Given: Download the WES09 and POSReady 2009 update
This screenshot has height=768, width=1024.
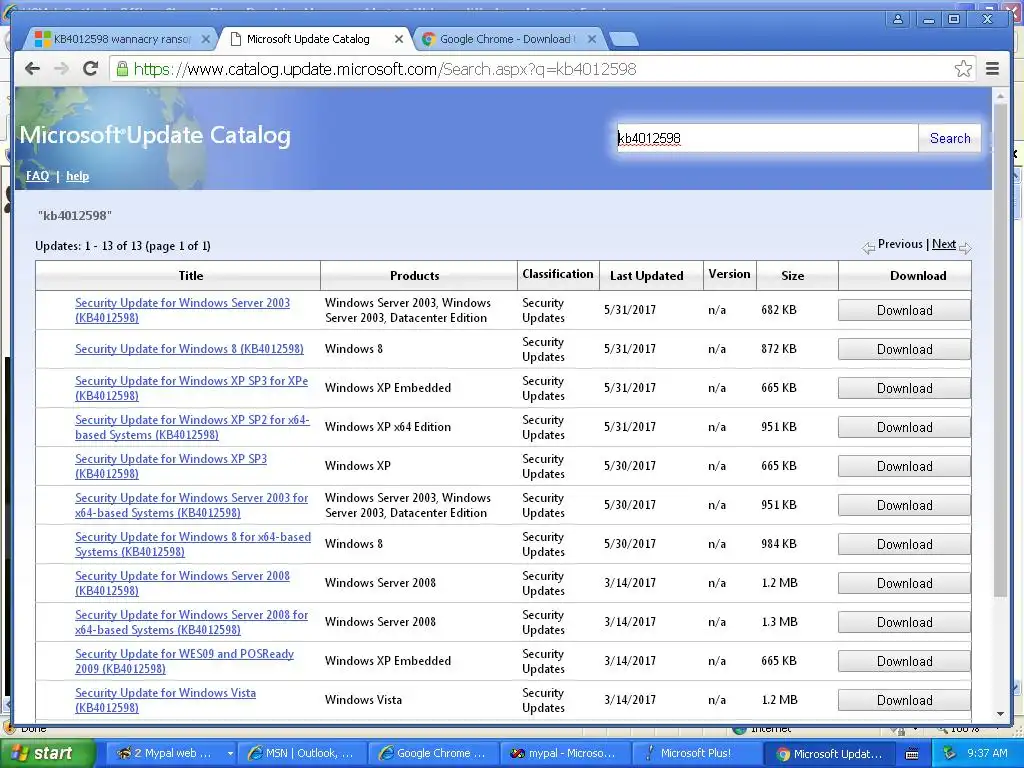Looking at the screenshot, I should point(904,661).
